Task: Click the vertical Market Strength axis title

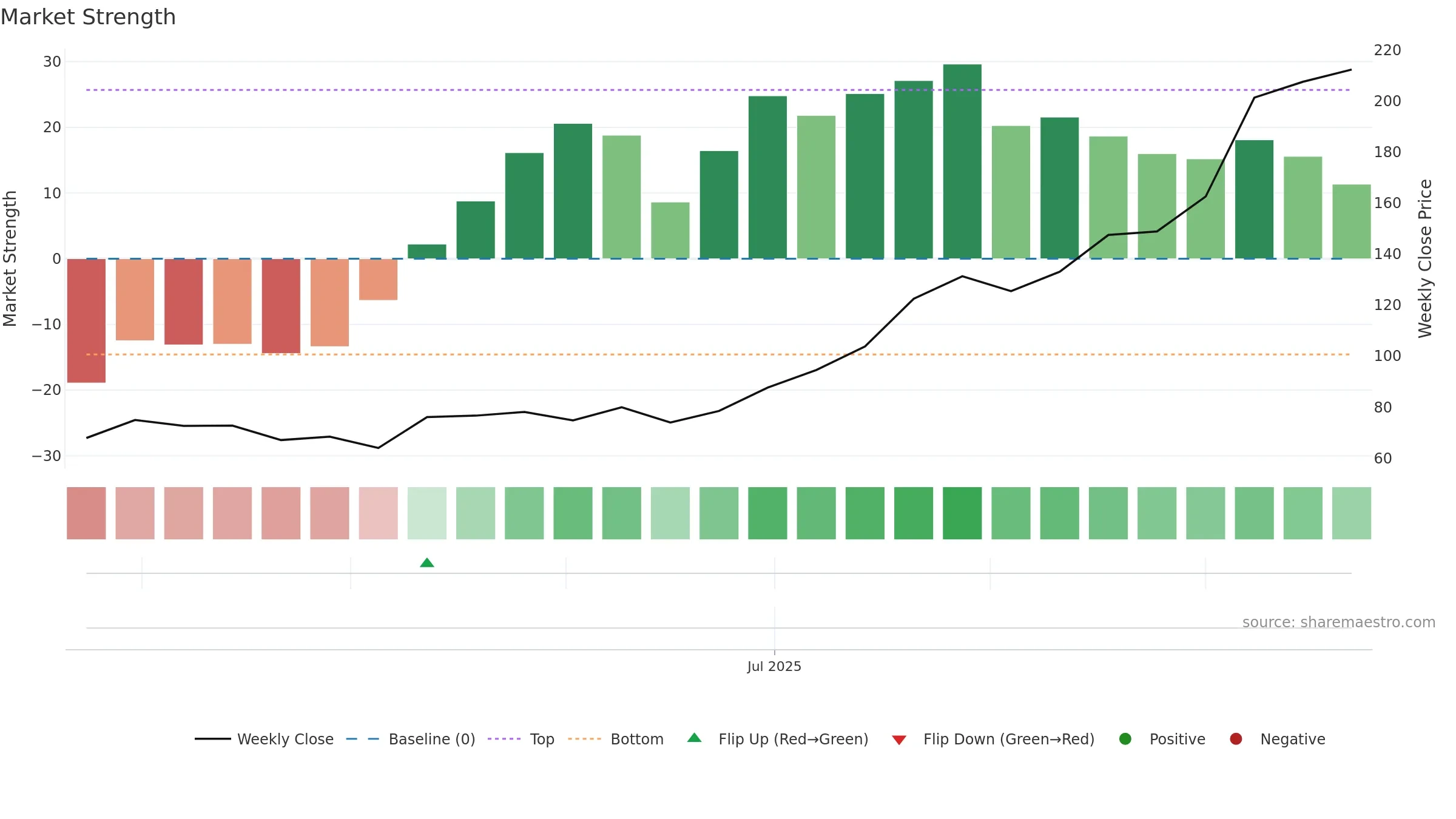Action: 10,258
